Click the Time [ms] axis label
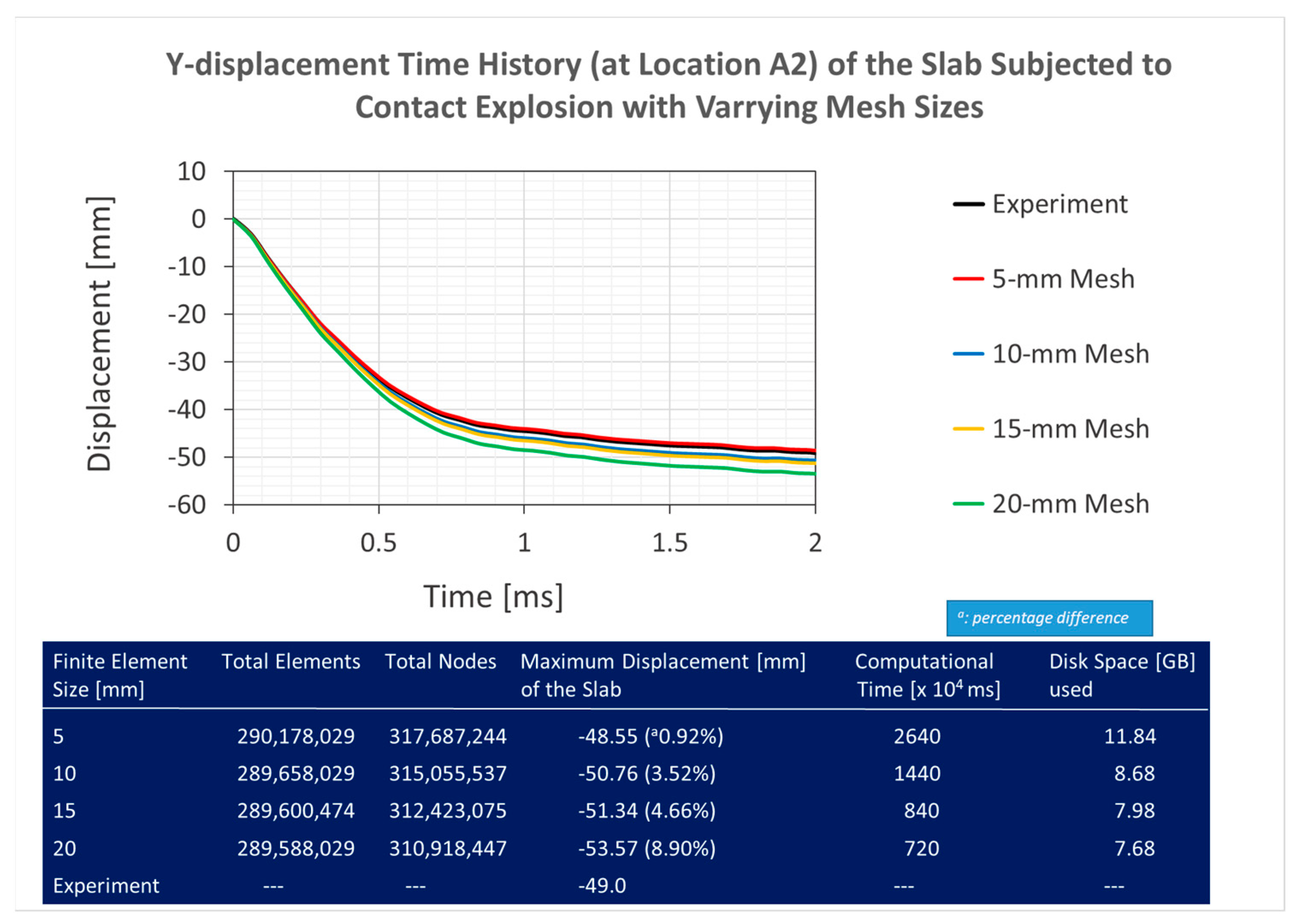The image size is (1294, 924). coord(493,597)
